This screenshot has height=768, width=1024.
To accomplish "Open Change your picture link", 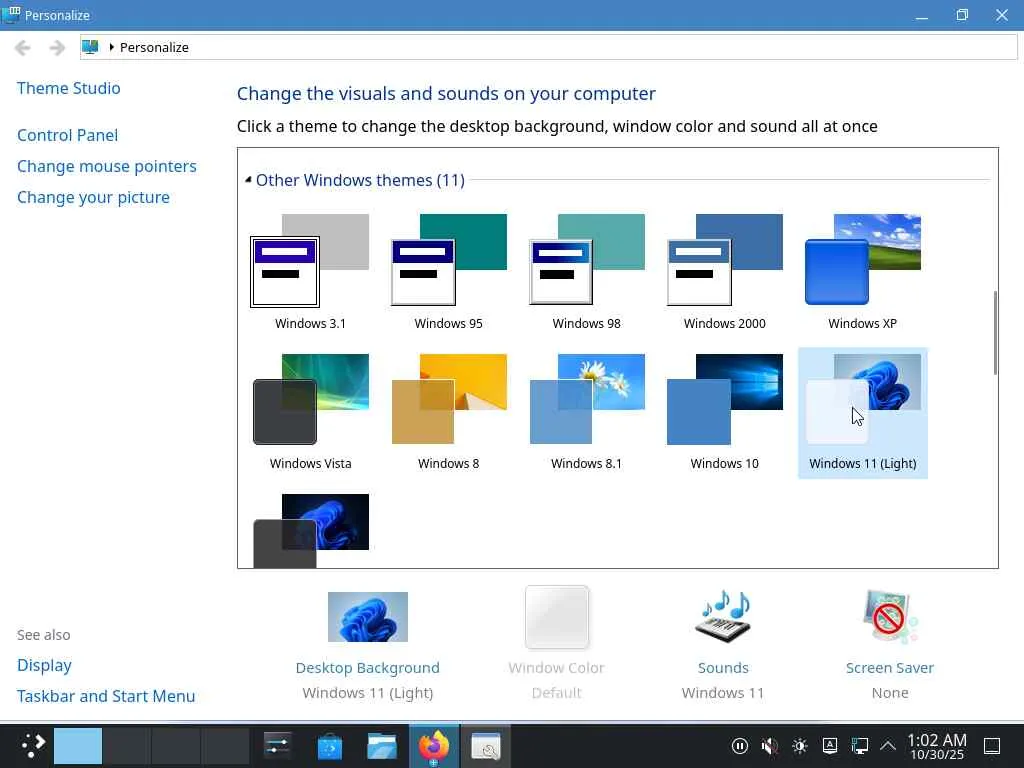I will point(93,197).
